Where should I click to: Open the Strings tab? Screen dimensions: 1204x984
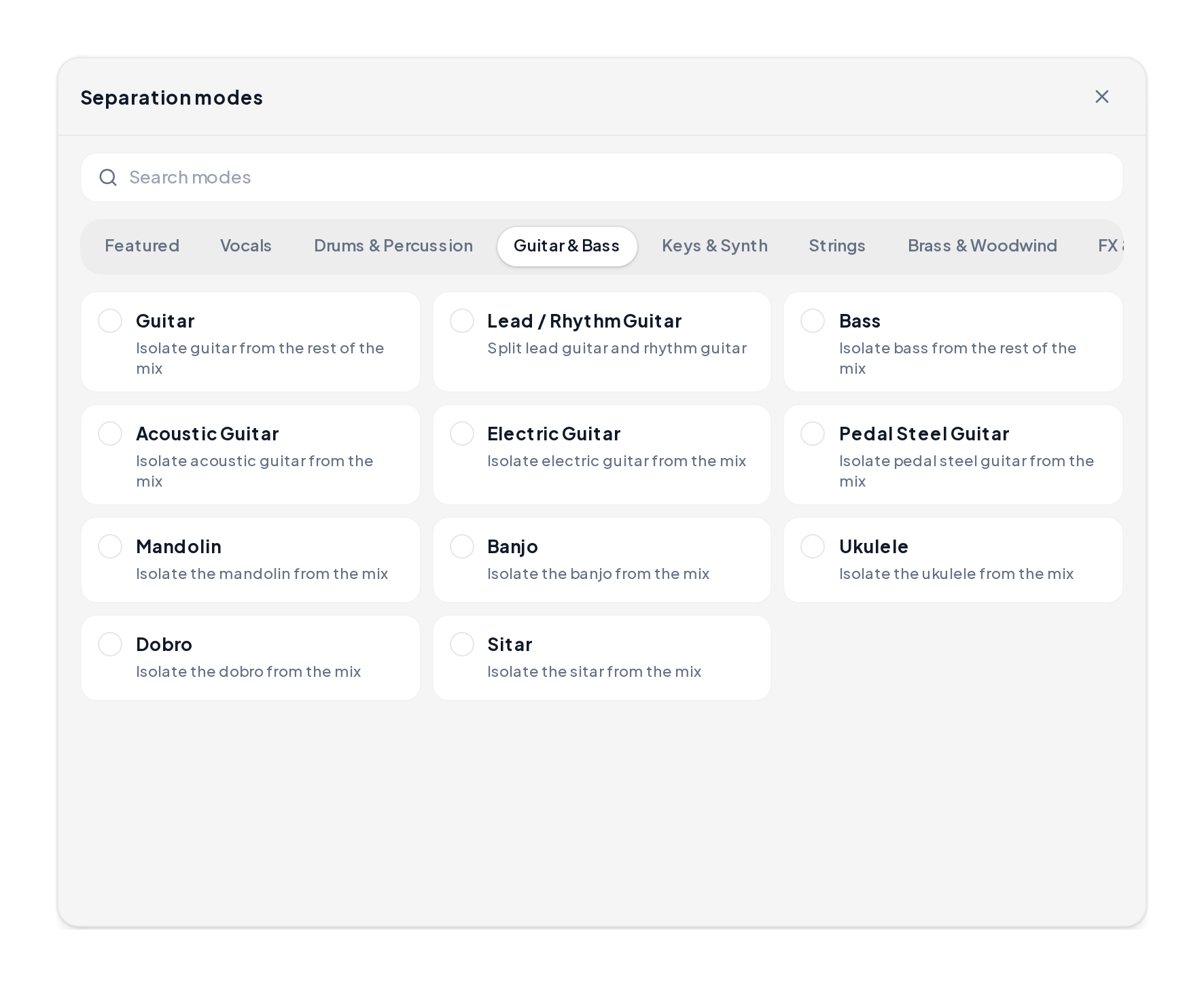[x=837, y=246]
